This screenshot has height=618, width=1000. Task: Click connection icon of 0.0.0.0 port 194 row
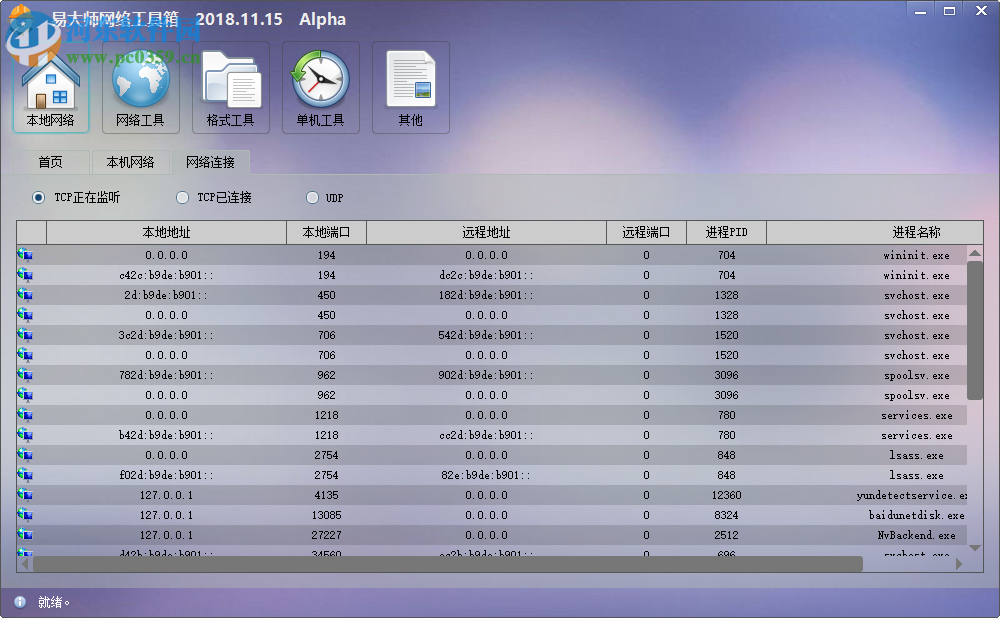(x=25, y=255)
